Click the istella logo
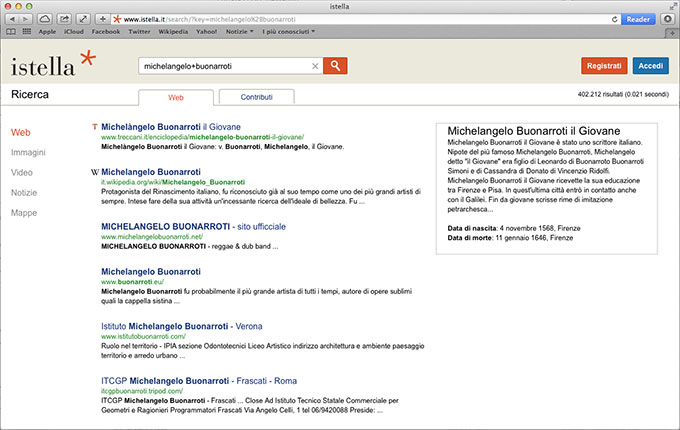 click(x=53, y=64)
